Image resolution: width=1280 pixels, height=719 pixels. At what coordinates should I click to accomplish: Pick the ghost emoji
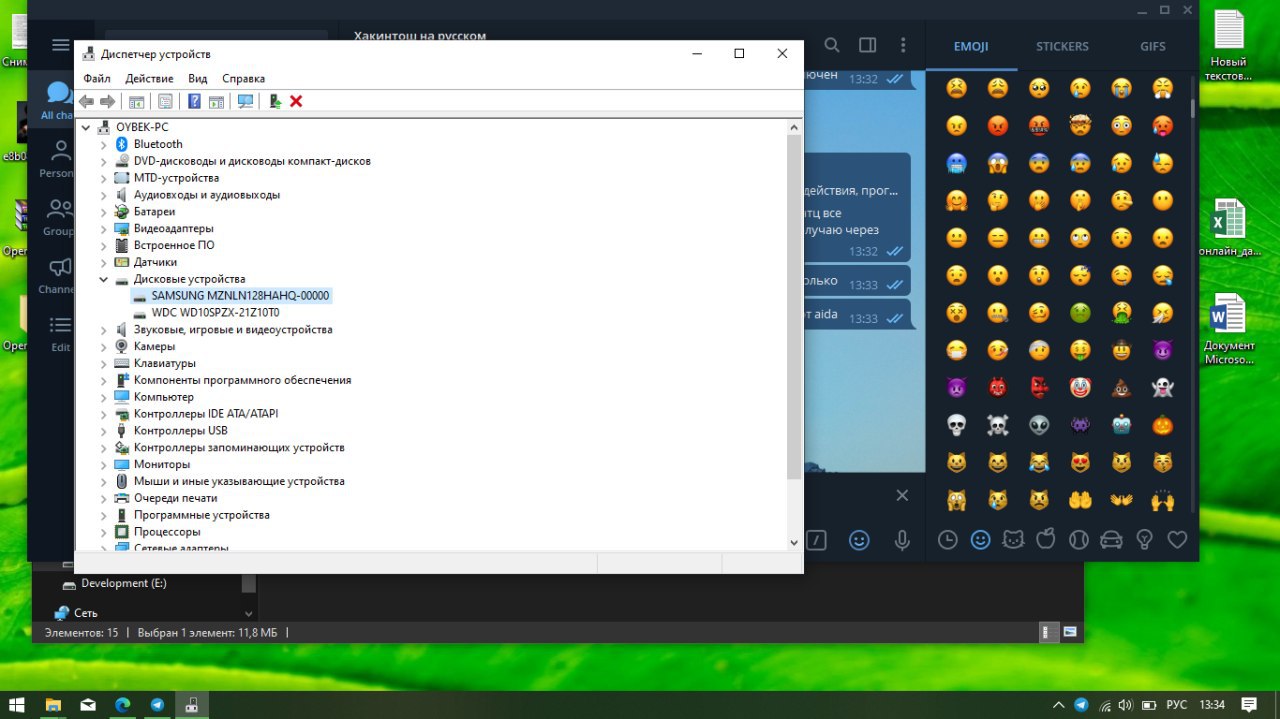point(1162,388)
